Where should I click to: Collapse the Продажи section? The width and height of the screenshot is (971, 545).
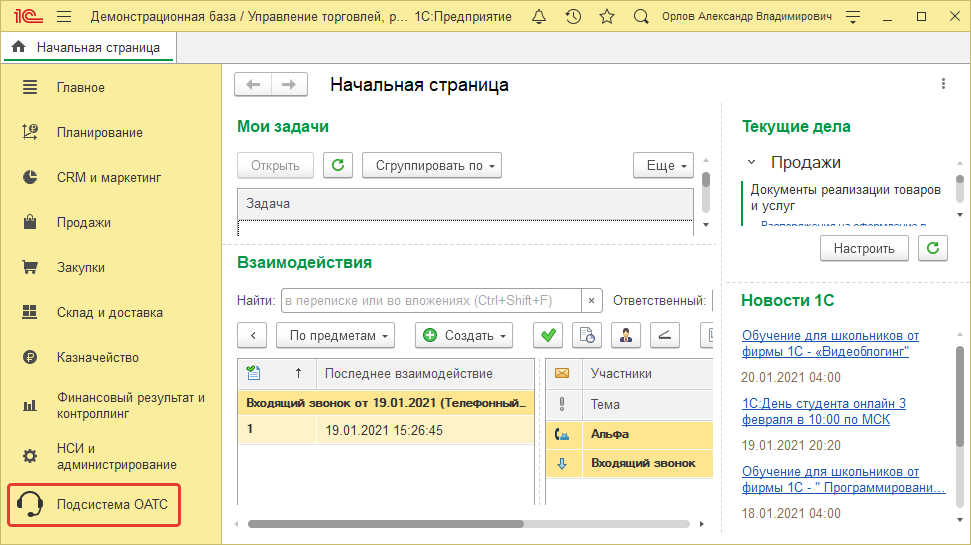(751, 162)
